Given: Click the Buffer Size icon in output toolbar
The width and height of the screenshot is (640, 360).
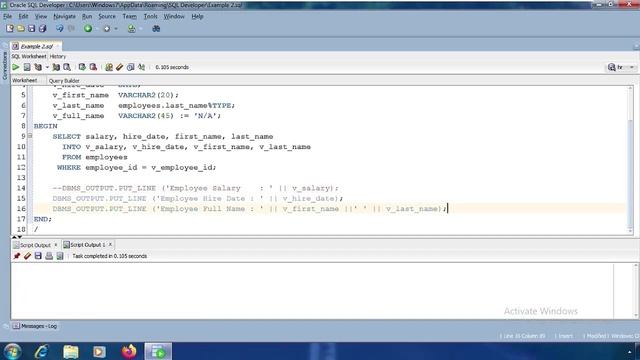Looking at the screenshot, I should point(60,256).
